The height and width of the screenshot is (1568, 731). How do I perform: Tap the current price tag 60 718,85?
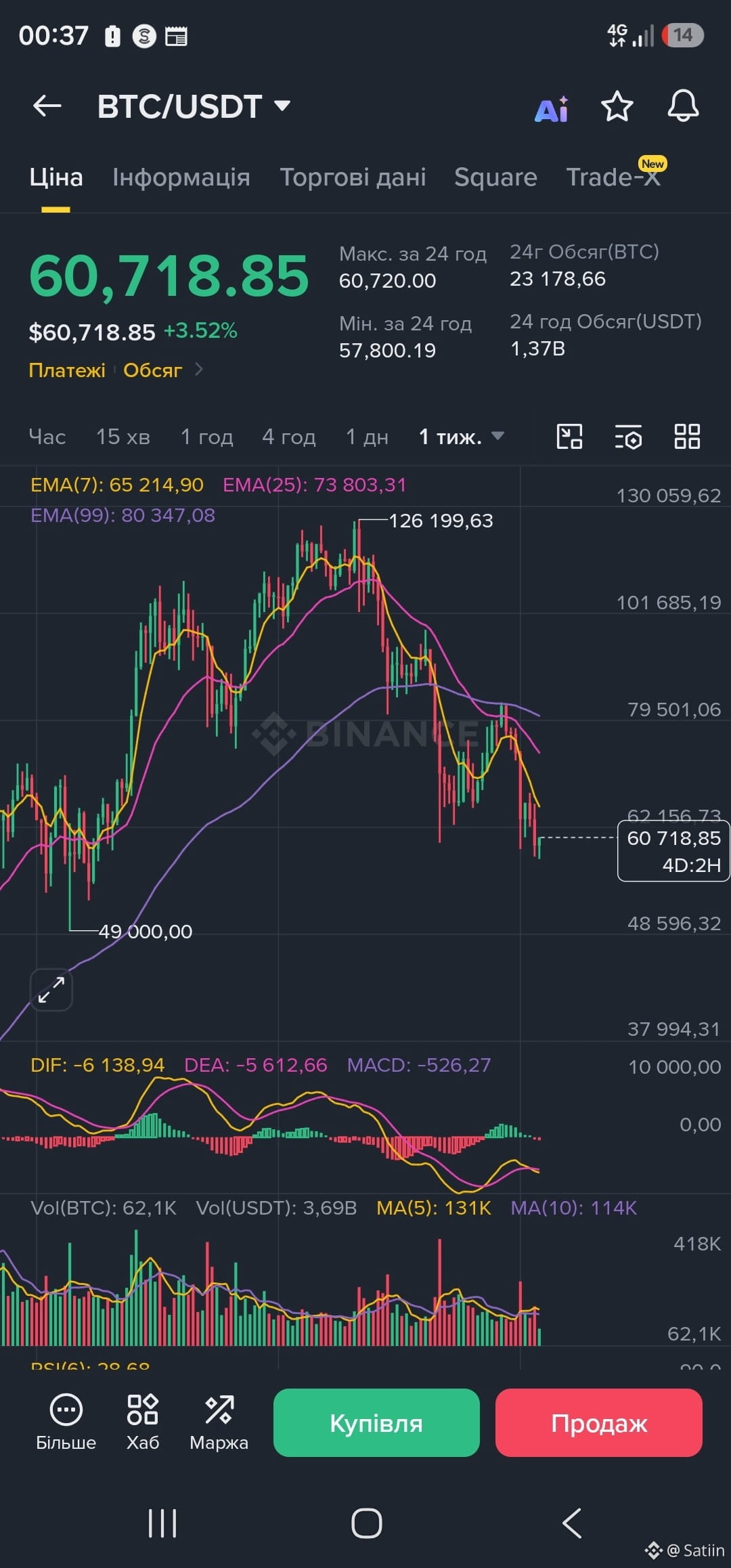coord(673,851)
